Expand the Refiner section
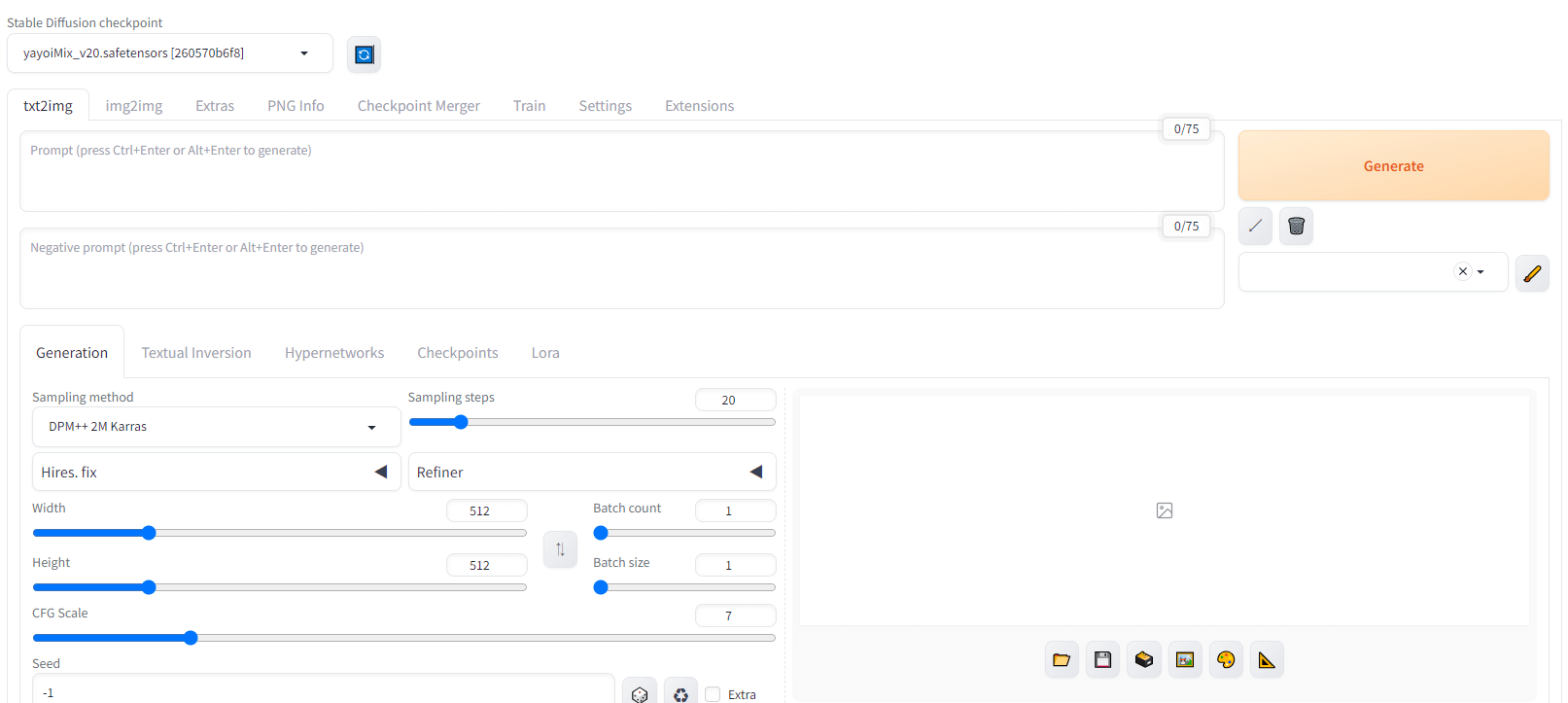The width and height of the screenshot is (1568, 703). click(x=756, y=473)
